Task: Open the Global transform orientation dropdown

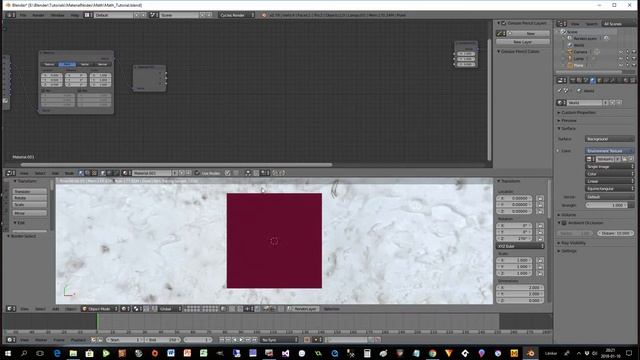Action: coord(170,309)
